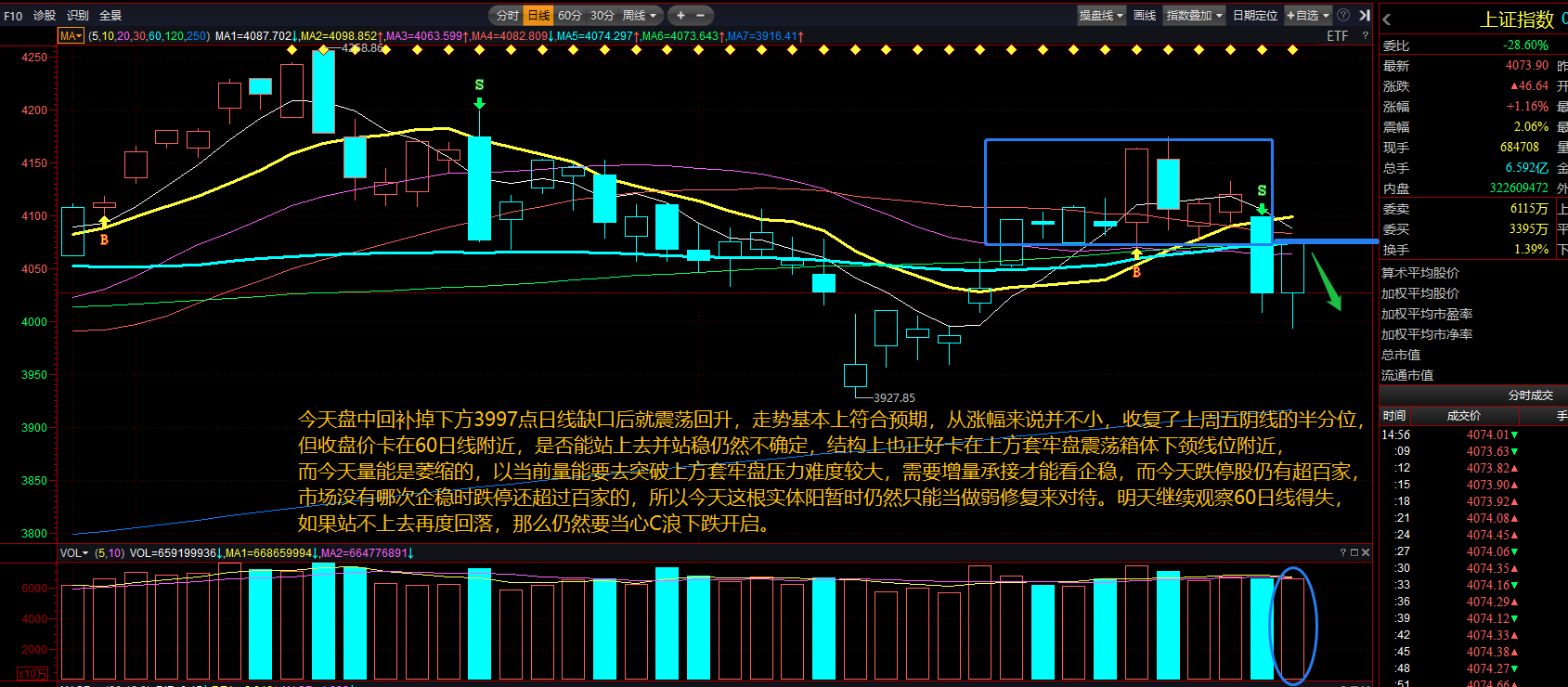Click the MA1=4087.702 readout
Screen dimensions: 1568x687
[256, 36]
